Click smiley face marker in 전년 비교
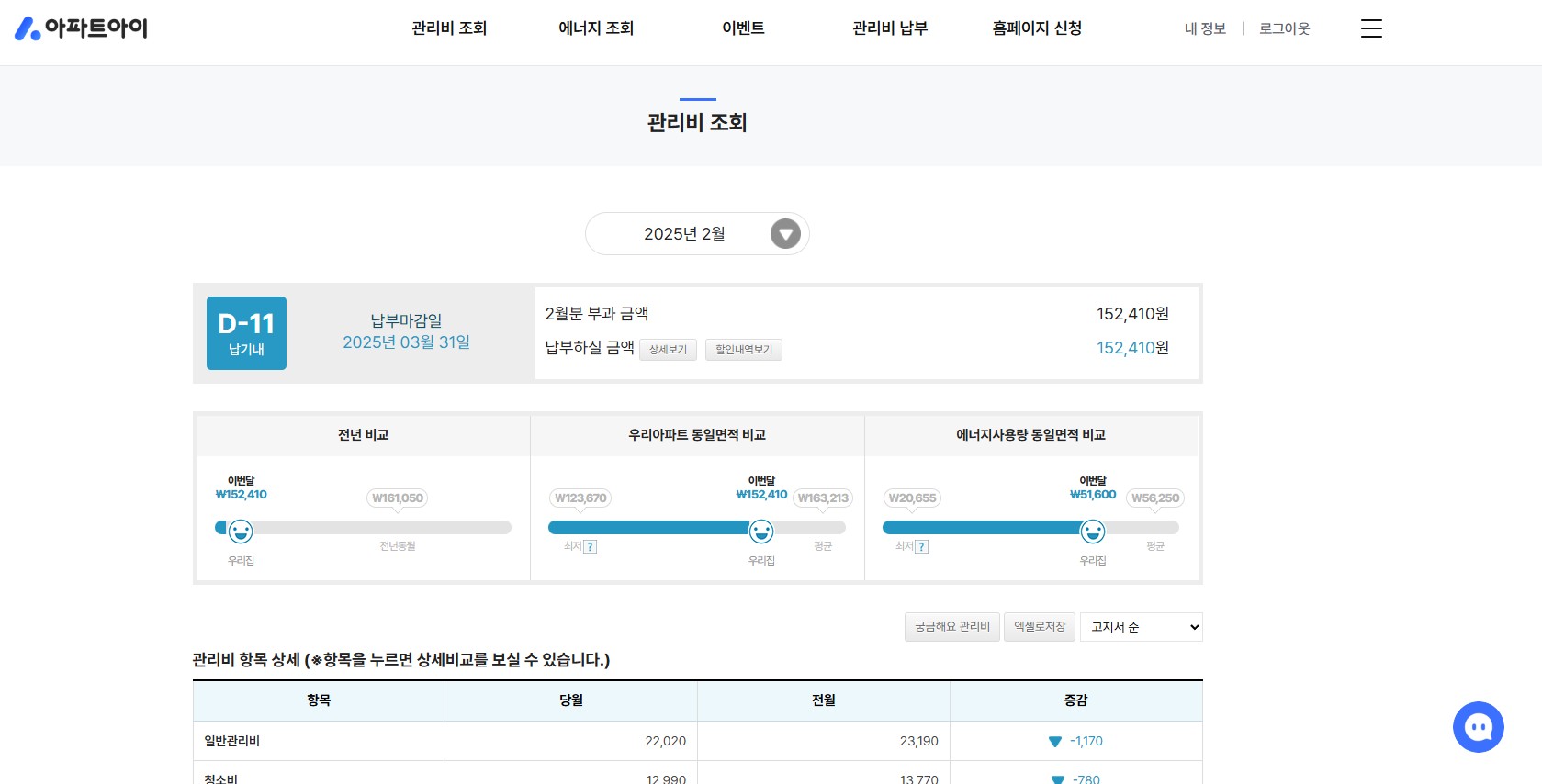Screen dimensions: 1542x784 point(241,531)
